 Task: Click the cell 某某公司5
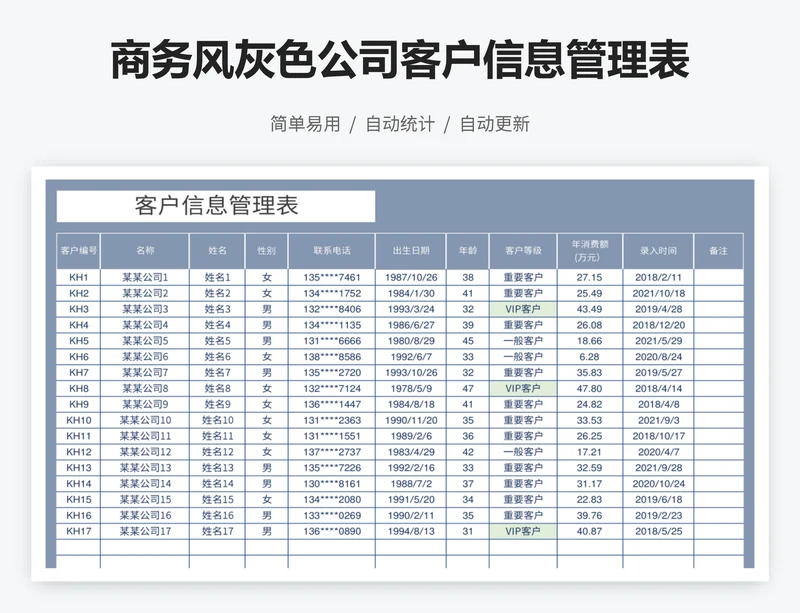pyautogui.click(x=145, y=341)
